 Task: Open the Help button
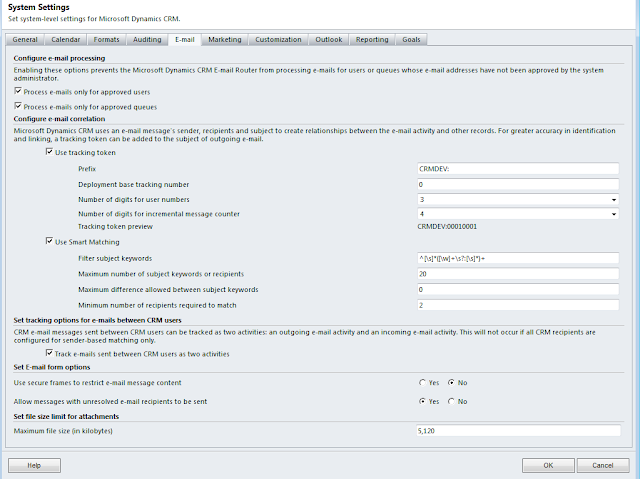point(34,465)
